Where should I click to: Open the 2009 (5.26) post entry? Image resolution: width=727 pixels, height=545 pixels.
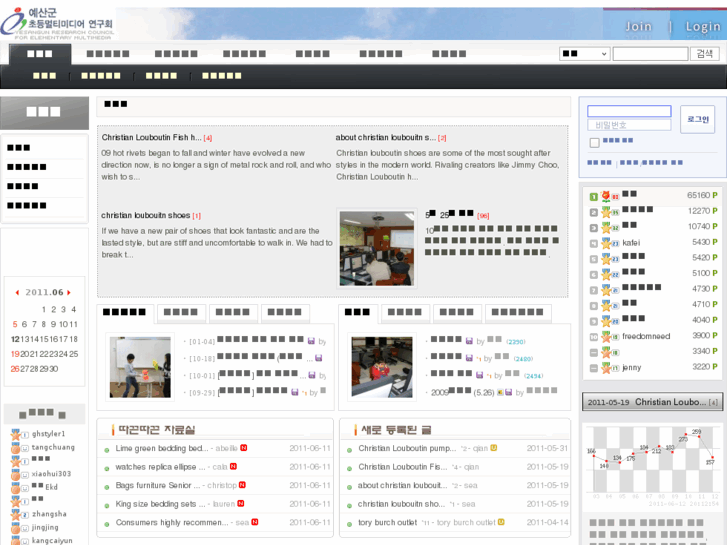462,392
